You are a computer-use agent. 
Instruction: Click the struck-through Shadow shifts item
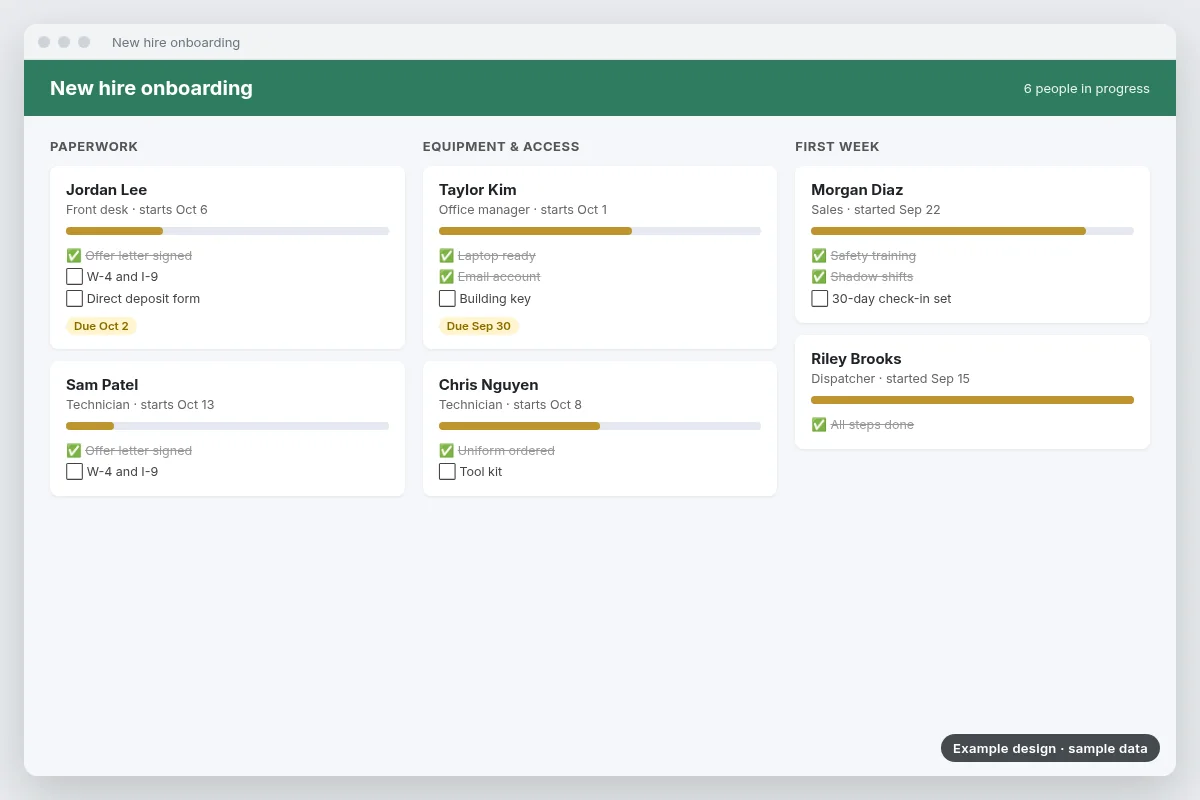[872, 277]
